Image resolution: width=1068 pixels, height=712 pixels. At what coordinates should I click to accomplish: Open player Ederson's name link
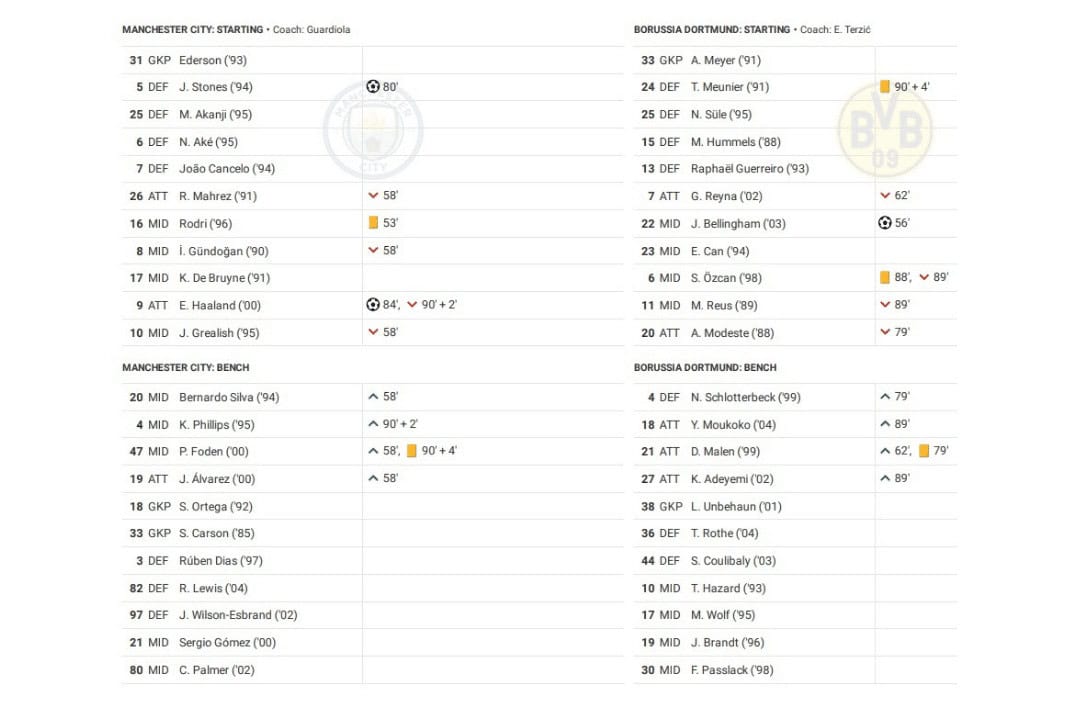[x=200, y=60]
